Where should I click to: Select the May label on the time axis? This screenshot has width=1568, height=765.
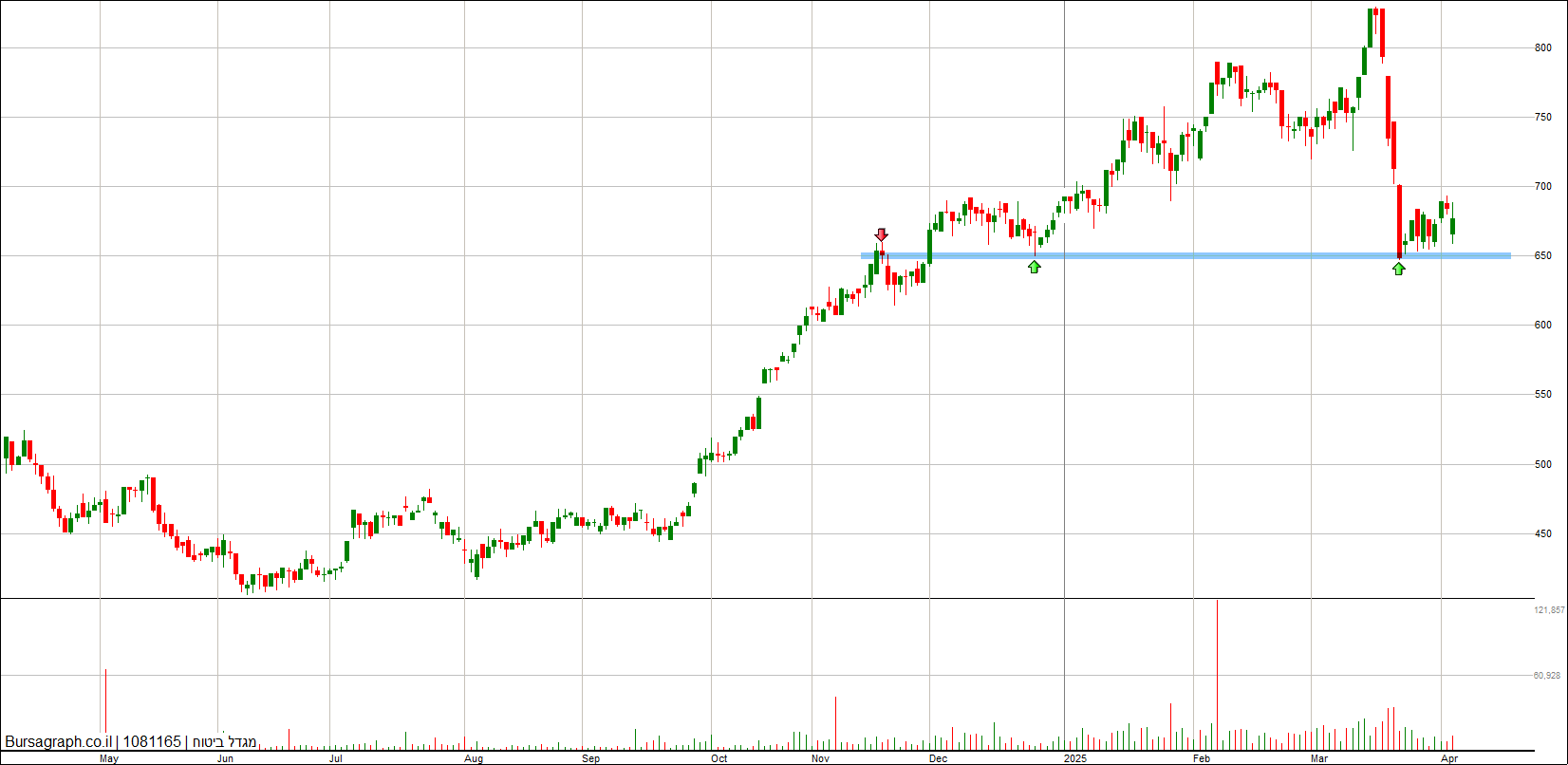point(109,758)
